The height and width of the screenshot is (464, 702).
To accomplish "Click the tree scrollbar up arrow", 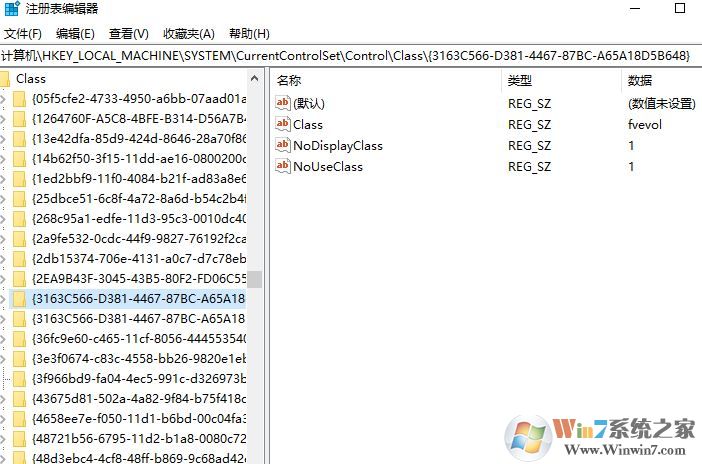I will coord(255,79).
